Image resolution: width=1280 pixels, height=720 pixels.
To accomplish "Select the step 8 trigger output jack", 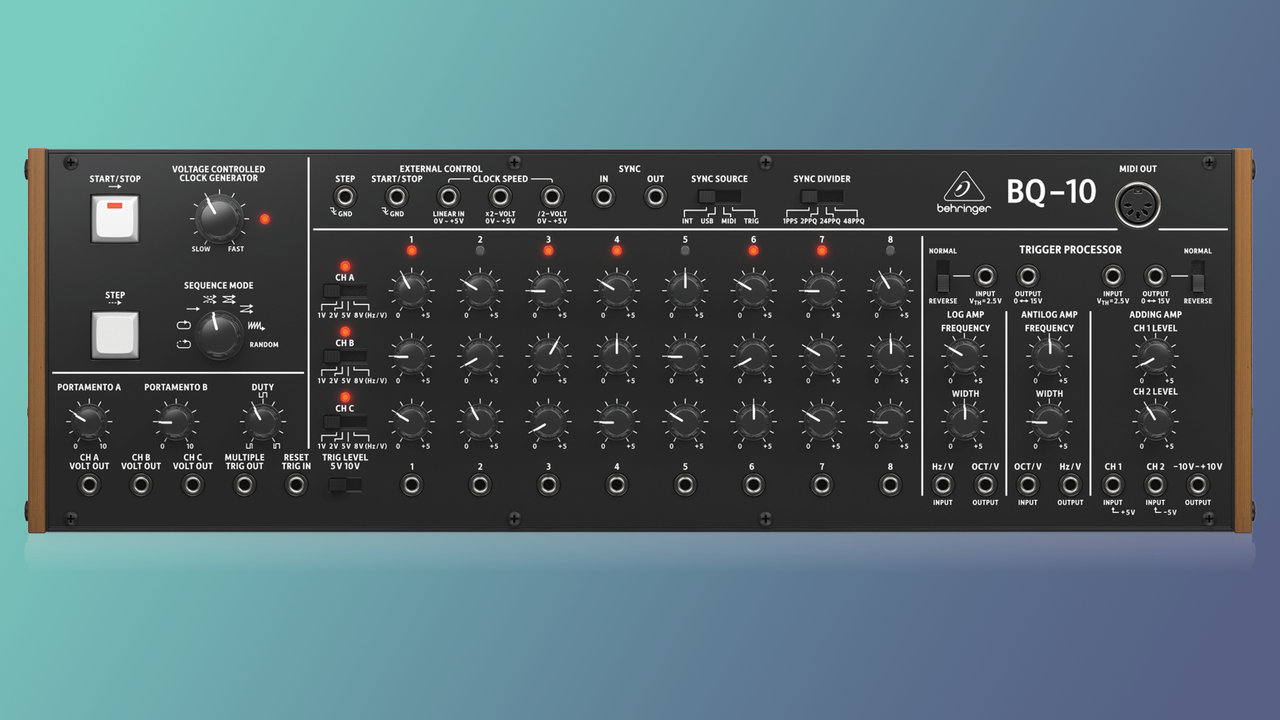I will 890,485.
